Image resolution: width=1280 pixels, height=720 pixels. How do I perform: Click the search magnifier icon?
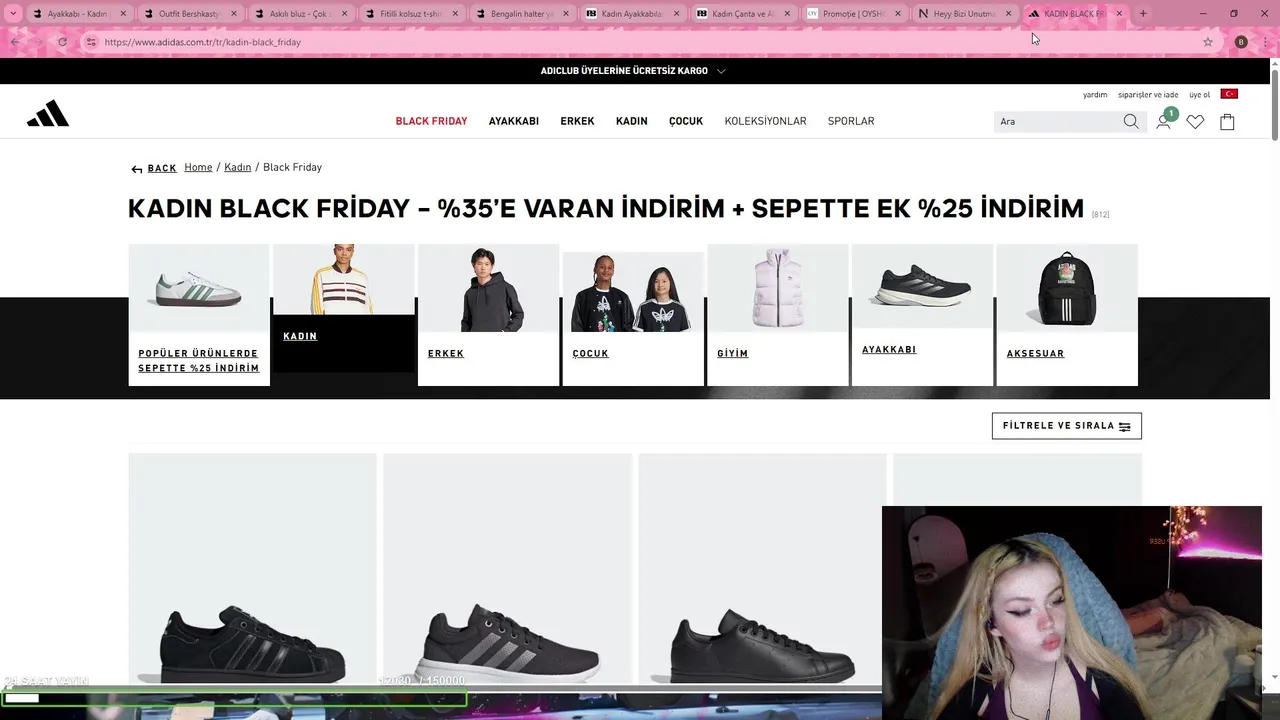pos(1131,121)
